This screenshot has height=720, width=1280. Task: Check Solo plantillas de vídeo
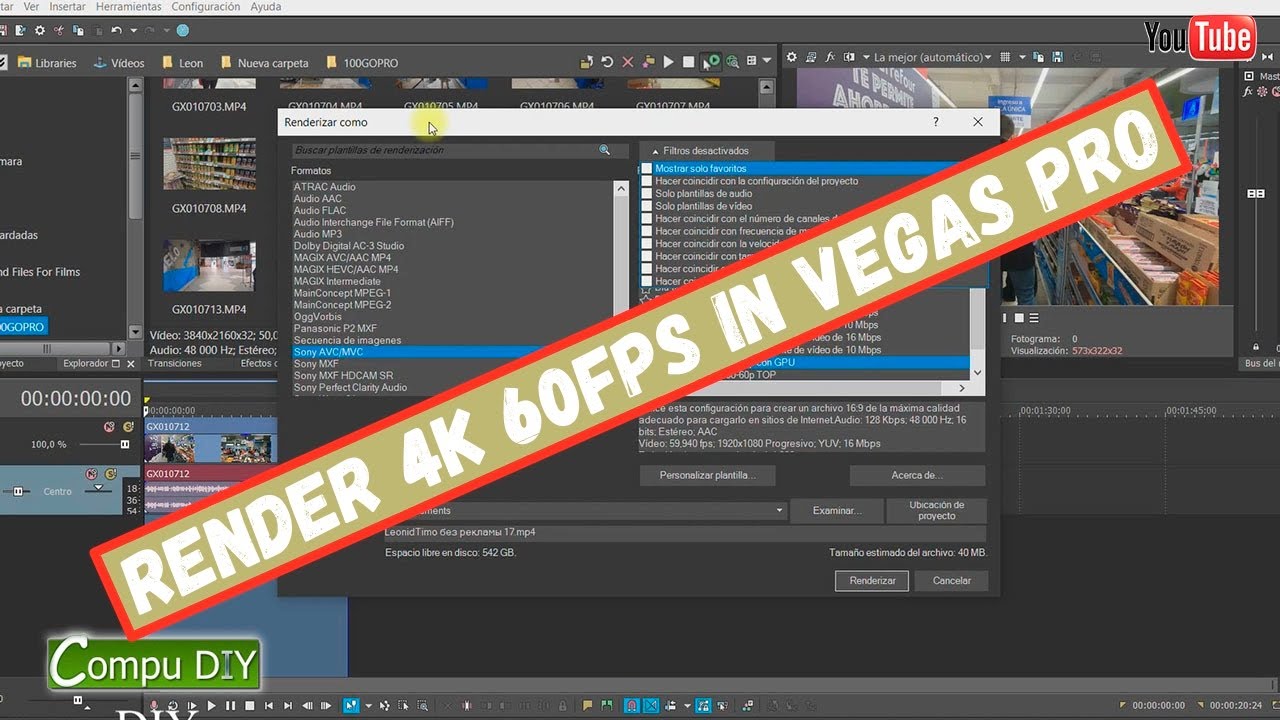(x=646, y=206)
